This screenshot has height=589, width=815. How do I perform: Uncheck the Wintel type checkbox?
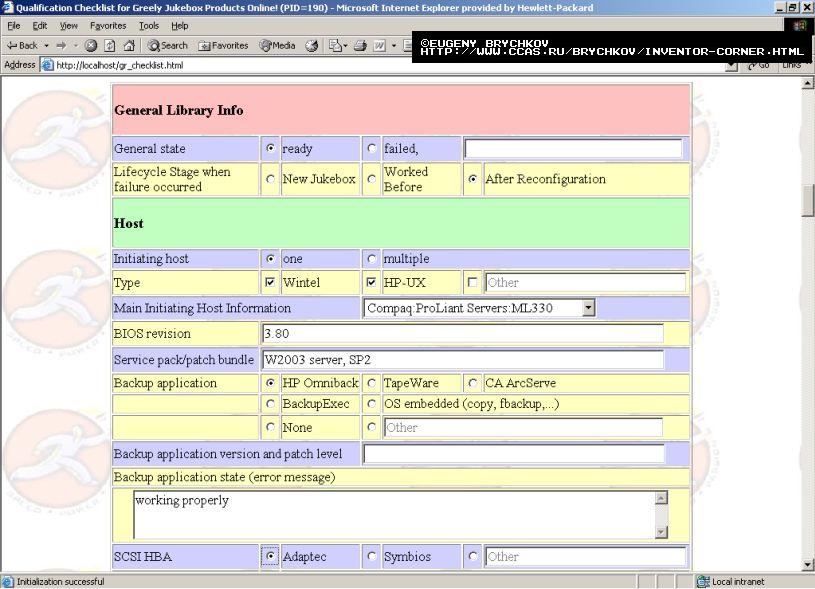point(270,282)
